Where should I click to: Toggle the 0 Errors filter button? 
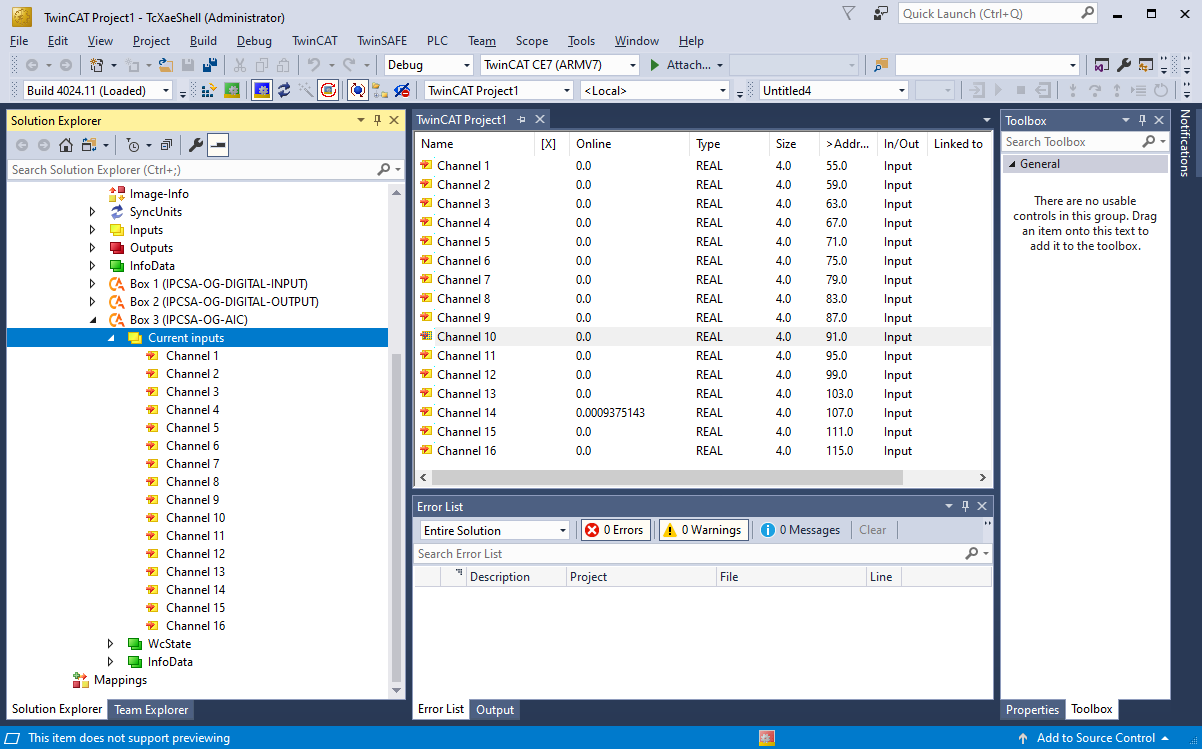click(x=616, y=530)
